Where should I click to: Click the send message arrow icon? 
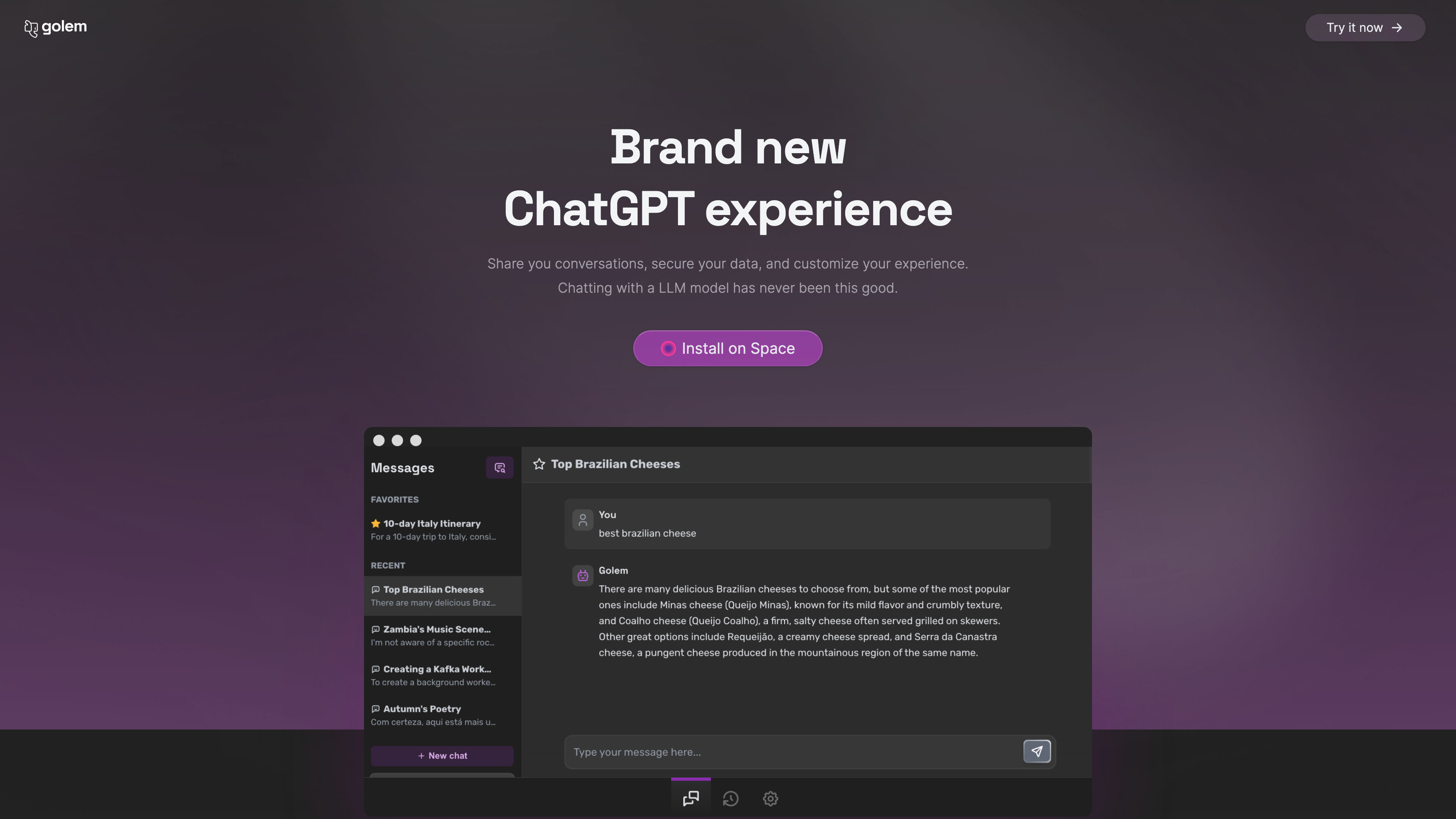point(1037,752)
